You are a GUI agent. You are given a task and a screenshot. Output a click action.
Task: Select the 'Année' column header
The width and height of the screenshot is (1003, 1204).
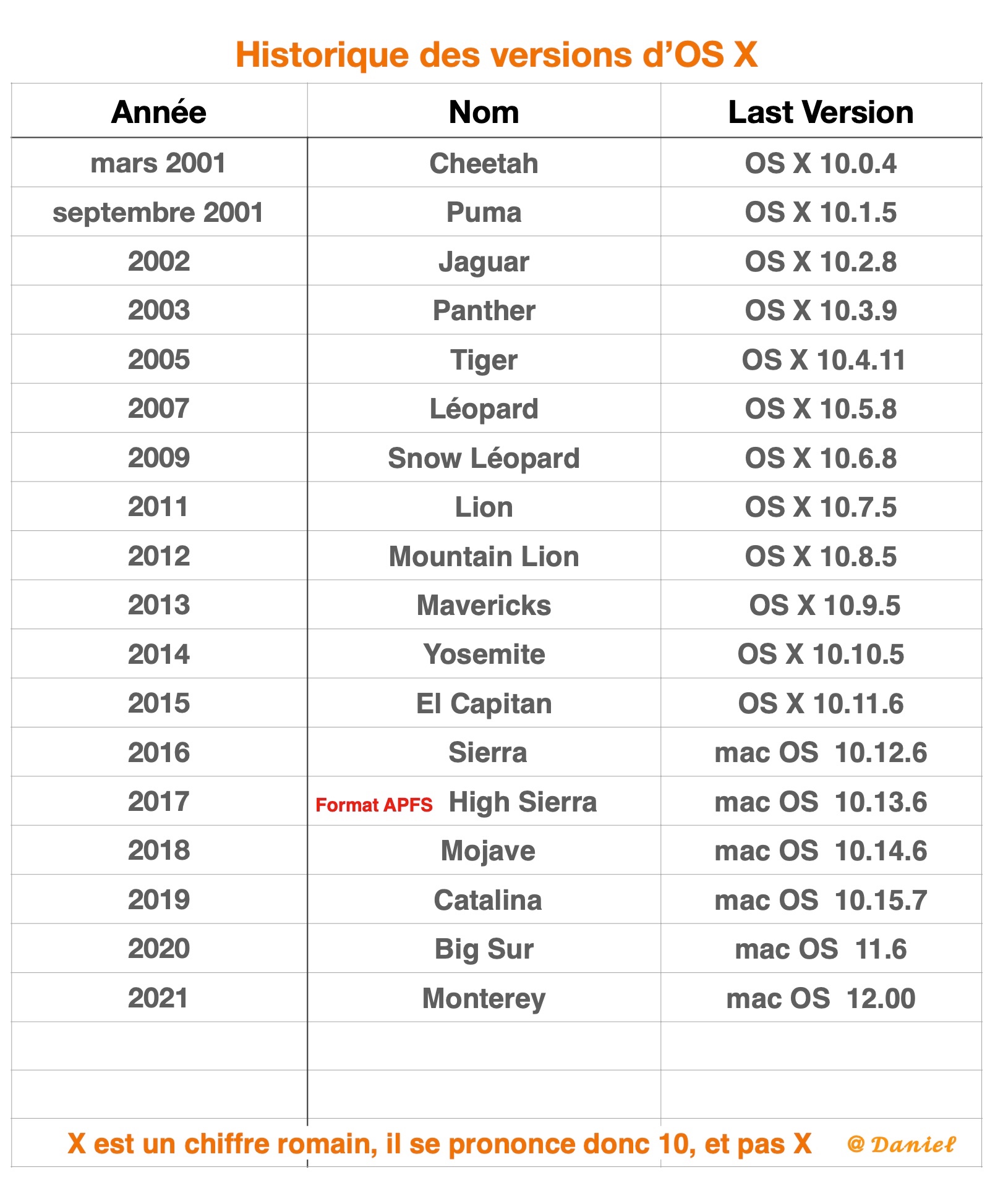pos(159,112)
